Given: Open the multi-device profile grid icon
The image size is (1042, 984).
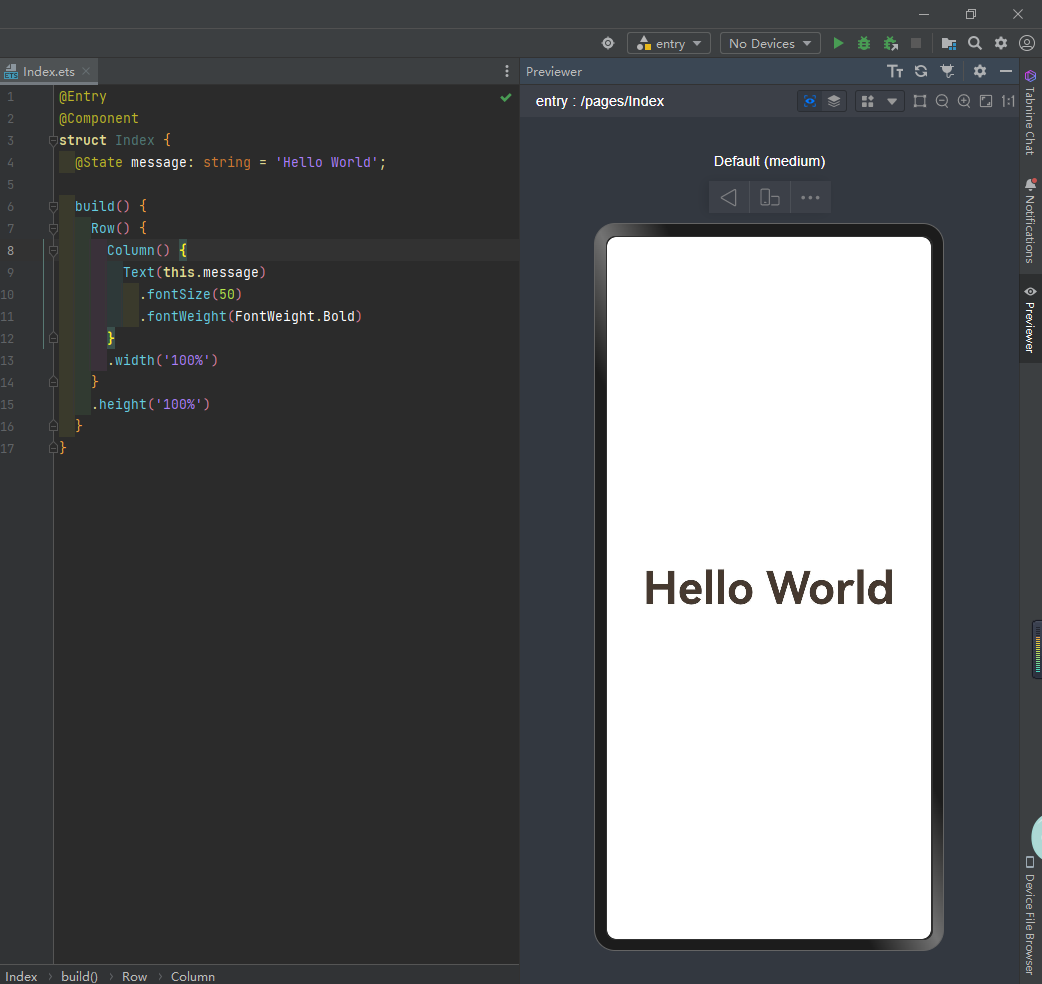Looking at the screenshot, I should (867, 101).
